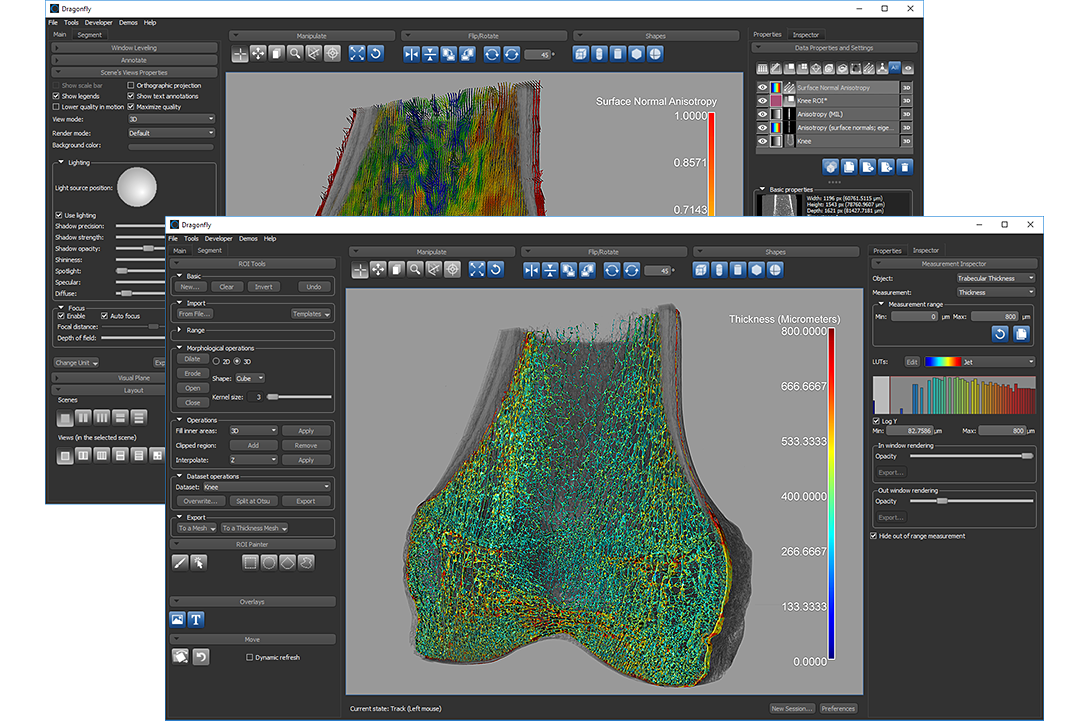
Task: Click the Dilate button
Action: [x=193, y=359]
